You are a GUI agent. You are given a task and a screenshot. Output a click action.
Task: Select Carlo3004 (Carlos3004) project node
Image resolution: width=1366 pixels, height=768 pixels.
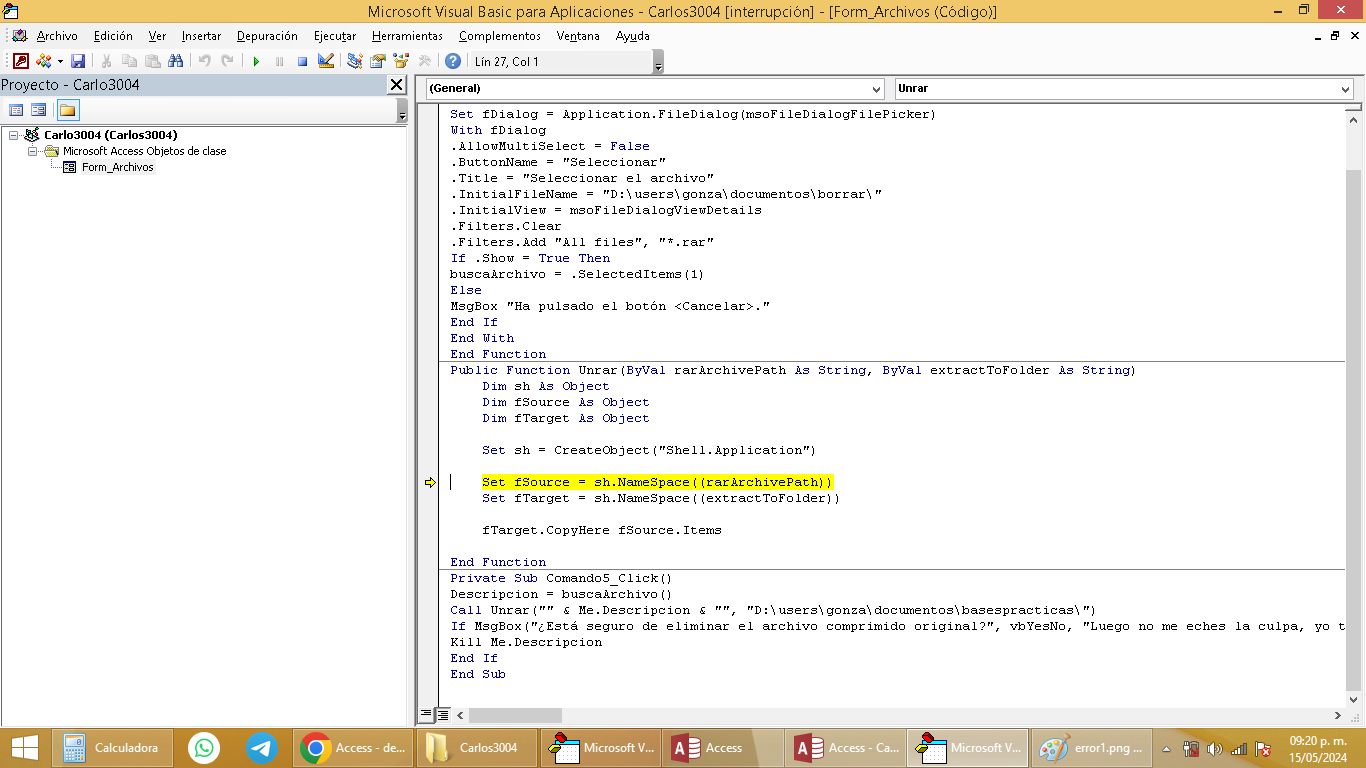(111, 135)
